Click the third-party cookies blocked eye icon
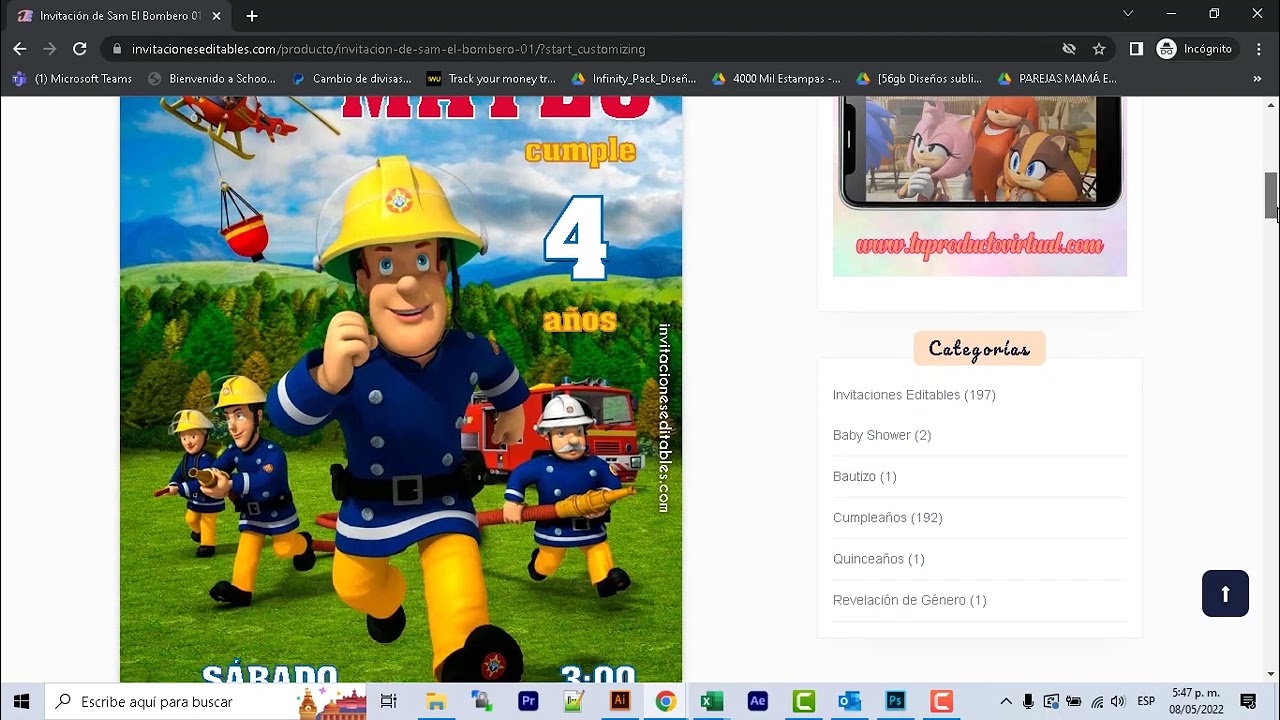 [x=1069, y=49]
